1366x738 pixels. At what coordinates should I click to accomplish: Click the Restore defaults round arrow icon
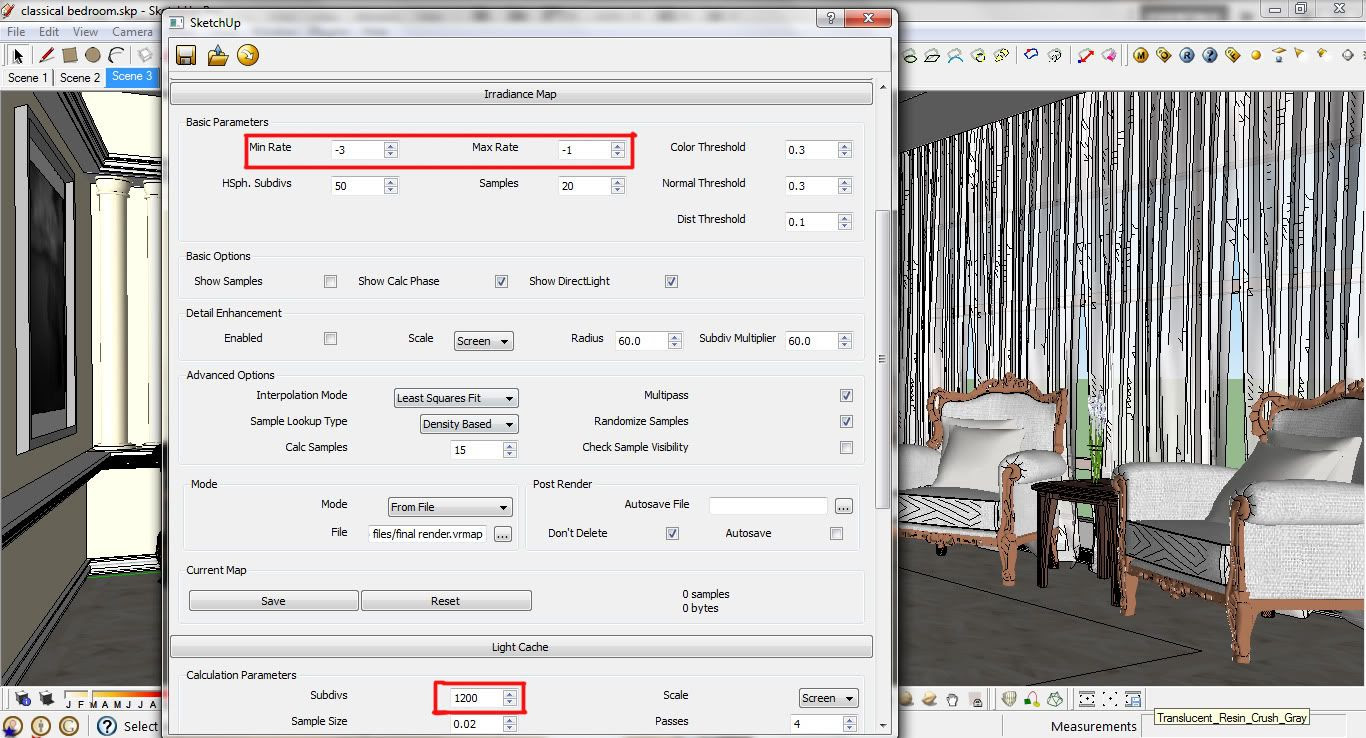pos(248,56)
